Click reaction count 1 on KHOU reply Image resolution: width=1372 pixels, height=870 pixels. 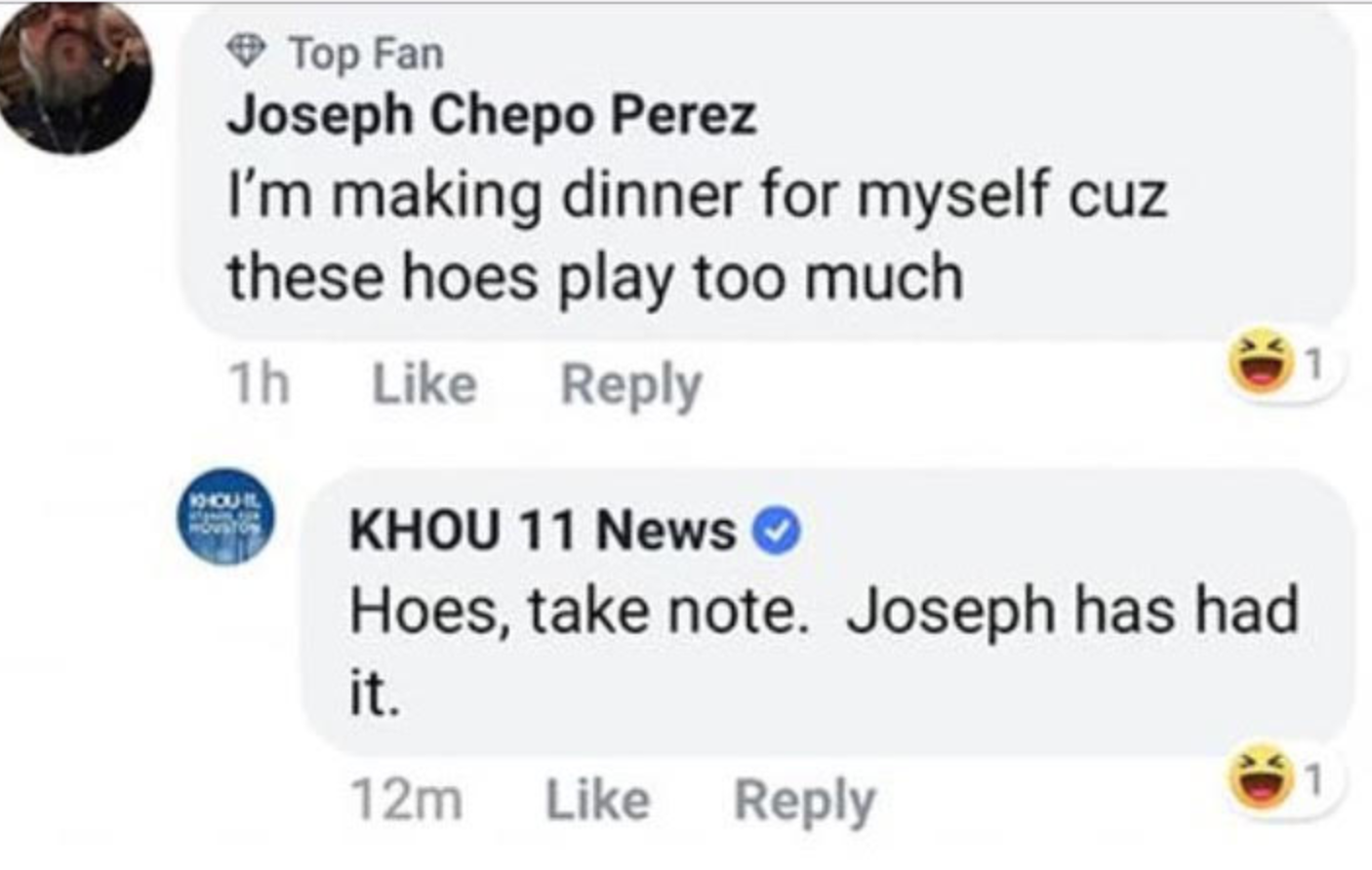1314,779
